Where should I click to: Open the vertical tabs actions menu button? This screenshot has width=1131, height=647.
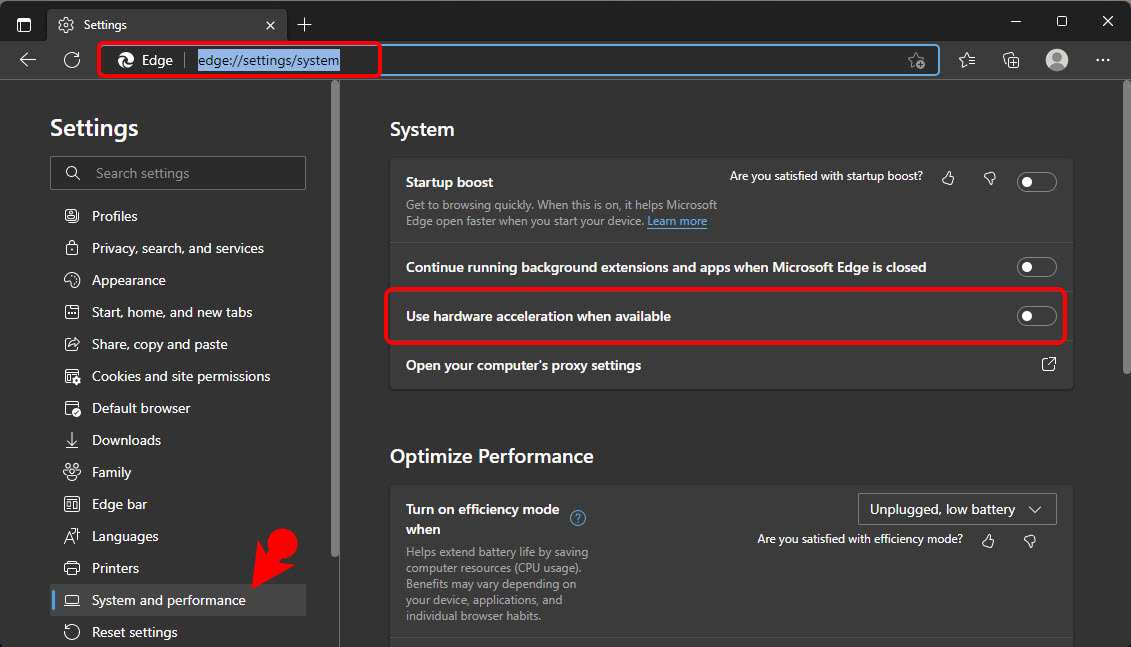click(x=24, y=25)
